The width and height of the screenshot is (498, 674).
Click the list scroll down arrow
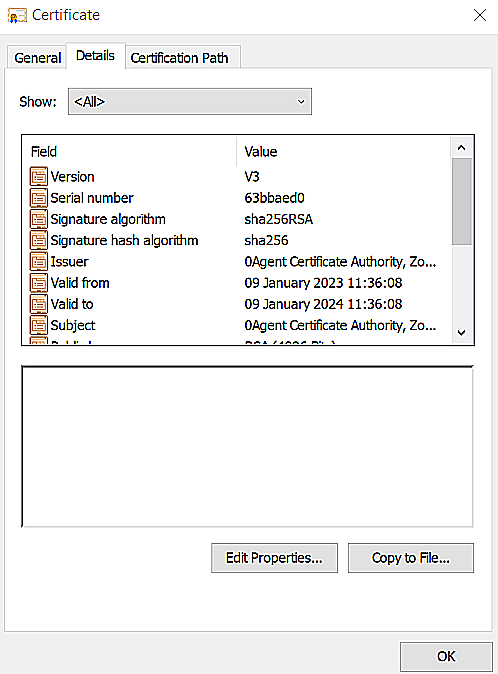click(x=461, y=333)
